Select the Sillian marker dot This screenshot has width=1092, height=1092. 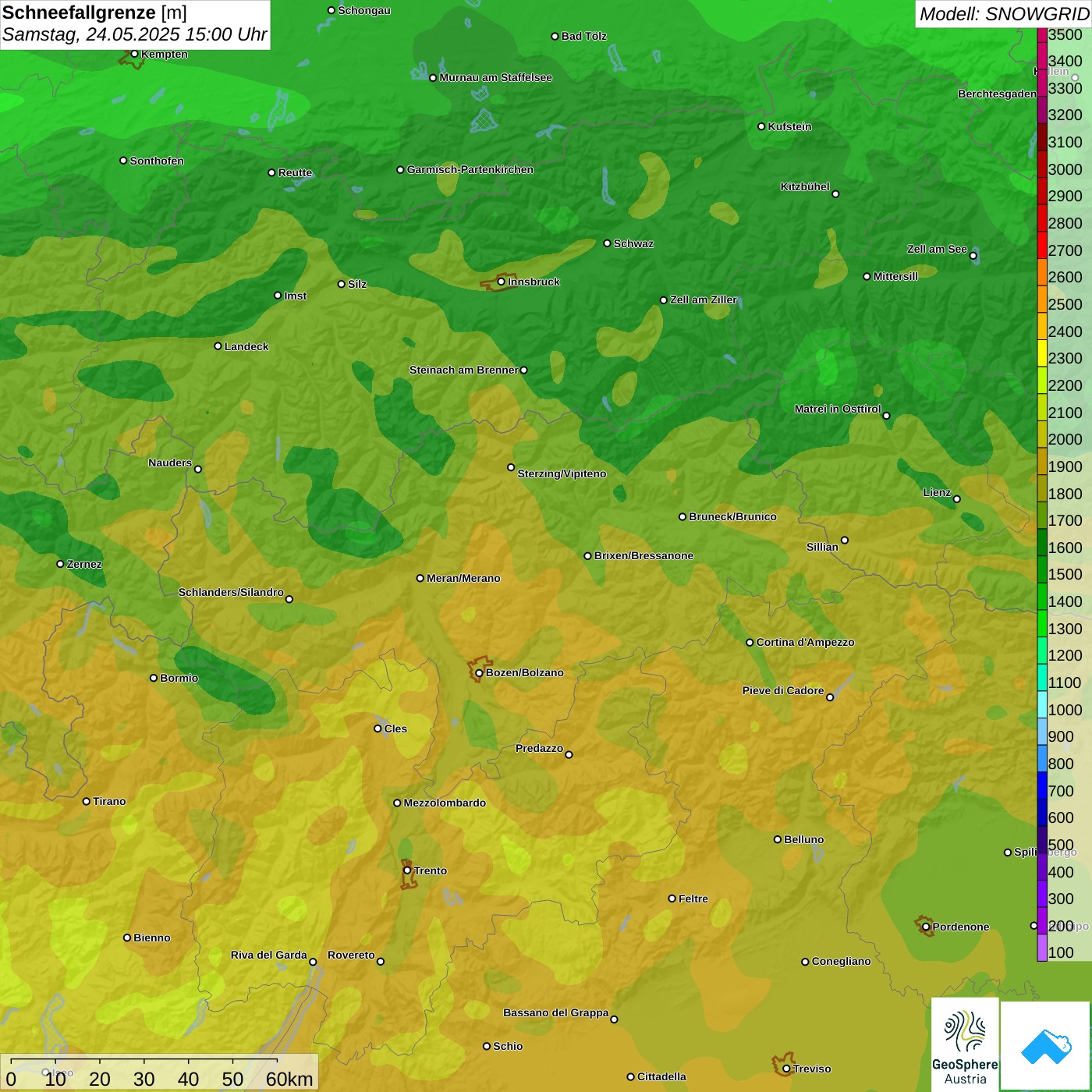(845, 540)
